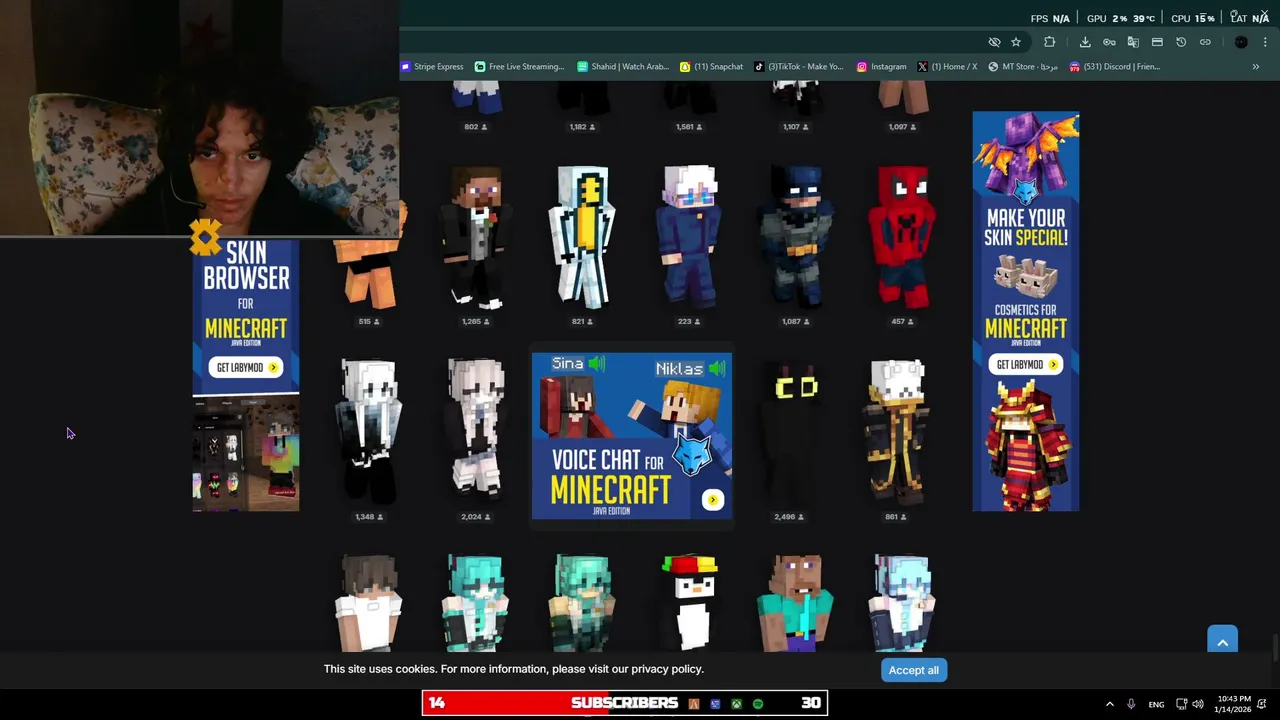Open the network icon in system tray
The width and height of the screenshot is (1280, 720).
pyautogui.click(x=1181, y=704)
